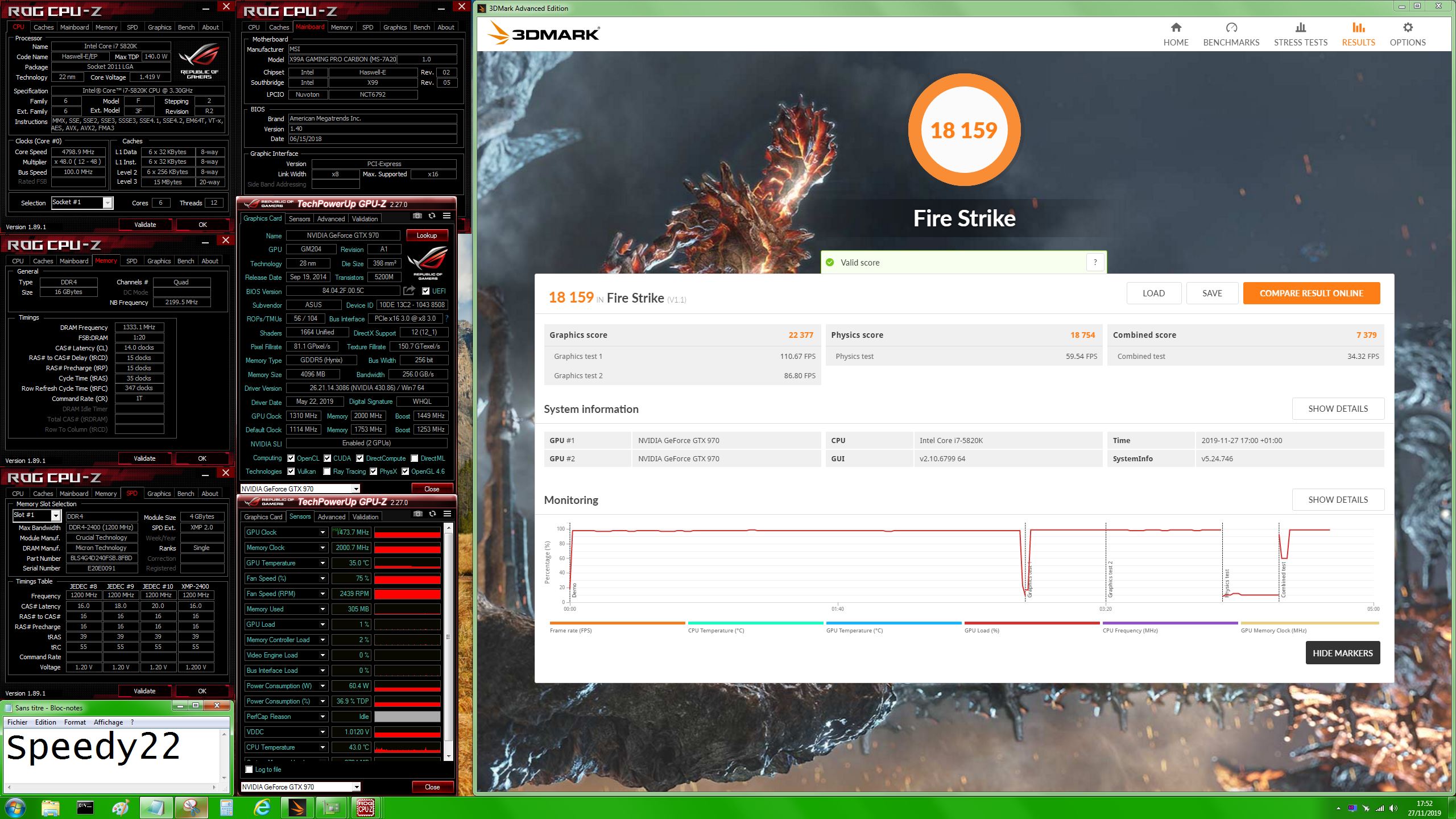Enable Log to file checkbox
Image resolution: width=1456 pixels, height=819 pixels.
click(x=249, y=770)
